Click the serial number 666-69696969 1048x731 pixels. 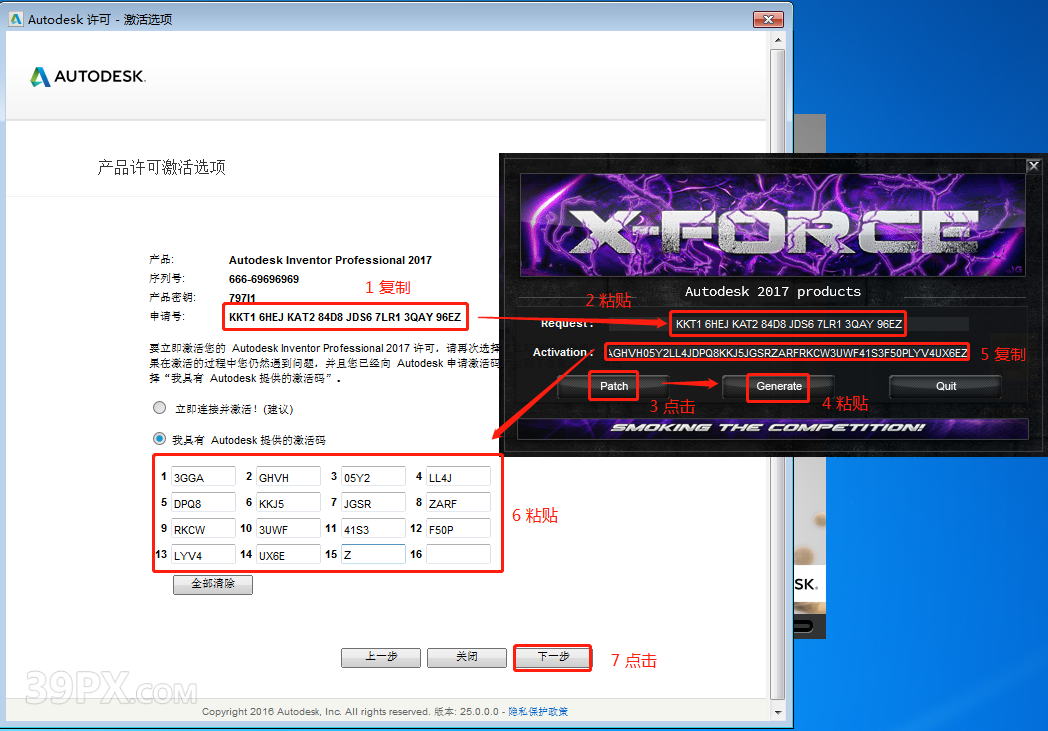pyautogui.click(x=264, y=279)
